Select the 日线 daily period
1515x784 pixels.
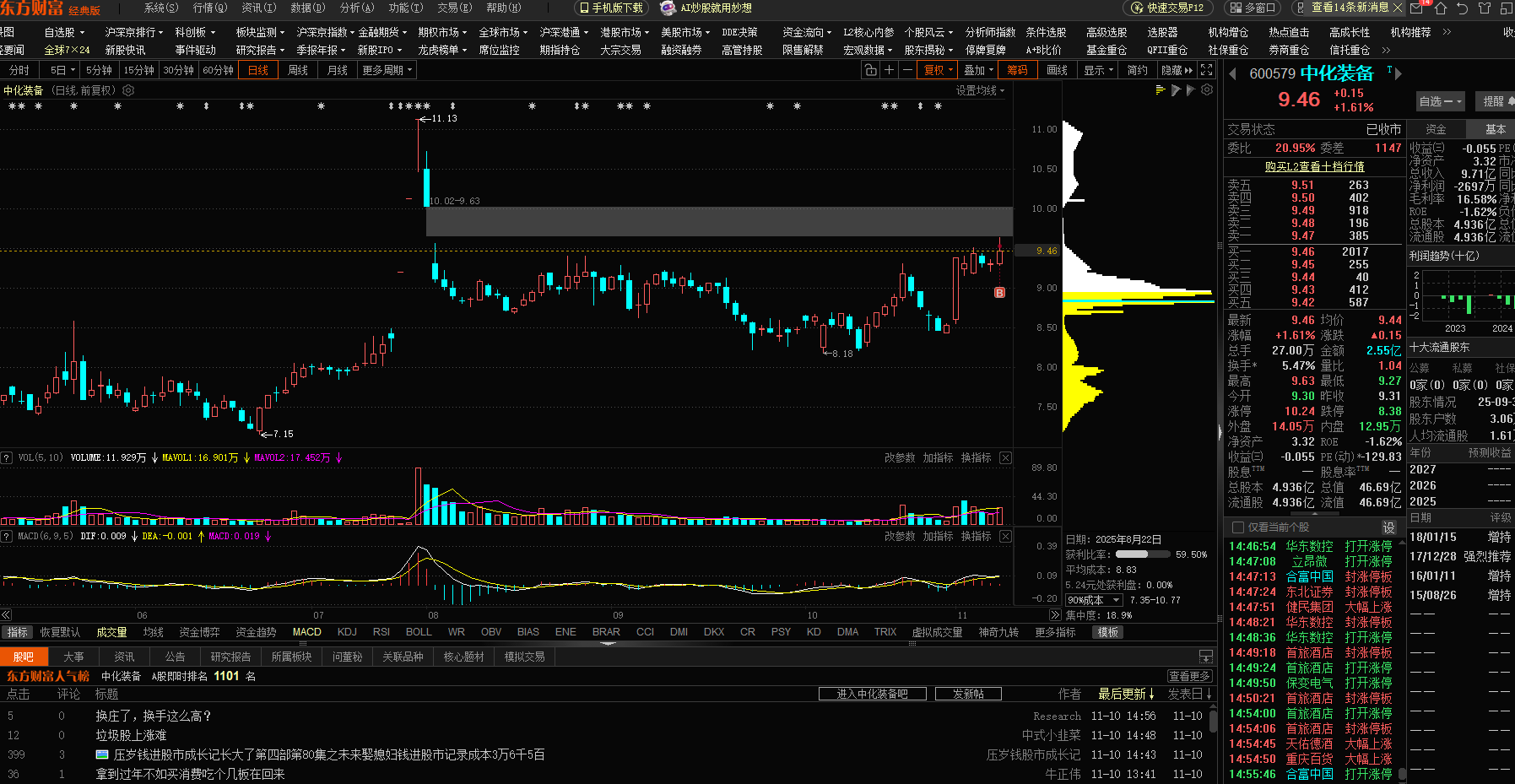258,70
